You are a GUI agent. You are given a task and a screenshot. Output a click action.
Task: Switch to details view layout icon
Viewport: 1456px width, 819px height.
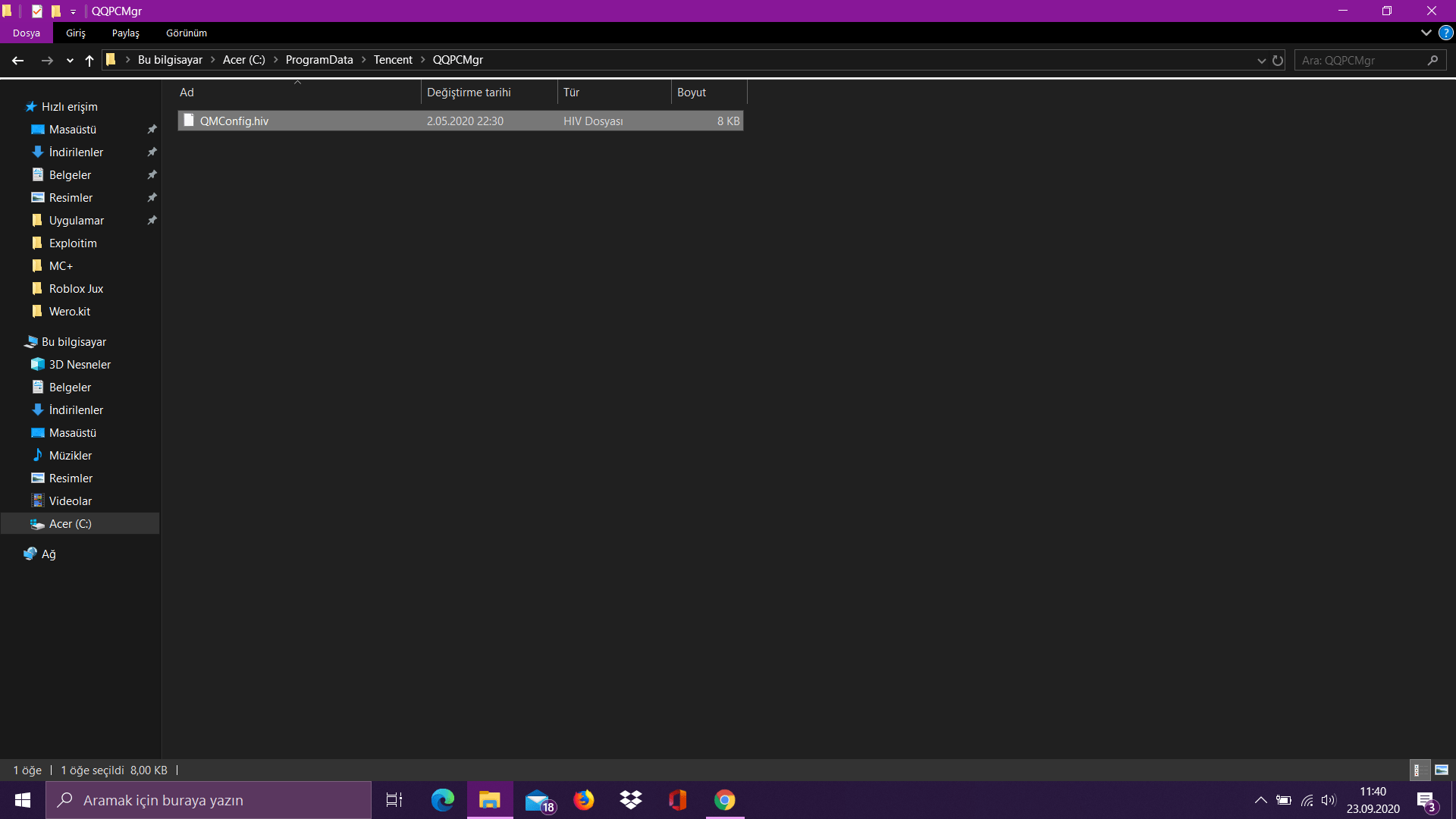[x=1420, y=770]
